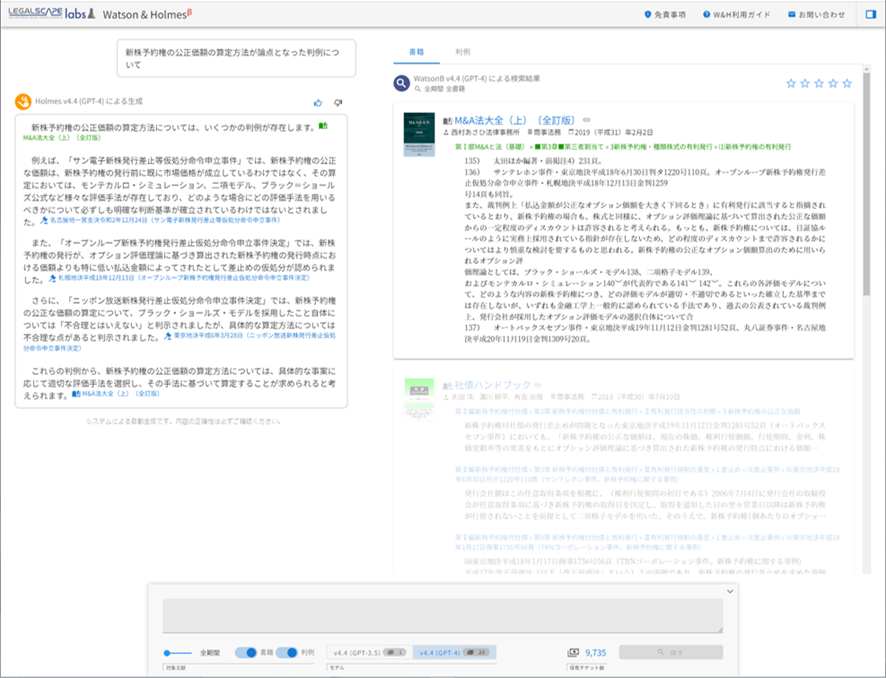The width and height of the screenshot is (886, 678).
Task: Rate the search results five stars
Action: (x=847, y=83)
